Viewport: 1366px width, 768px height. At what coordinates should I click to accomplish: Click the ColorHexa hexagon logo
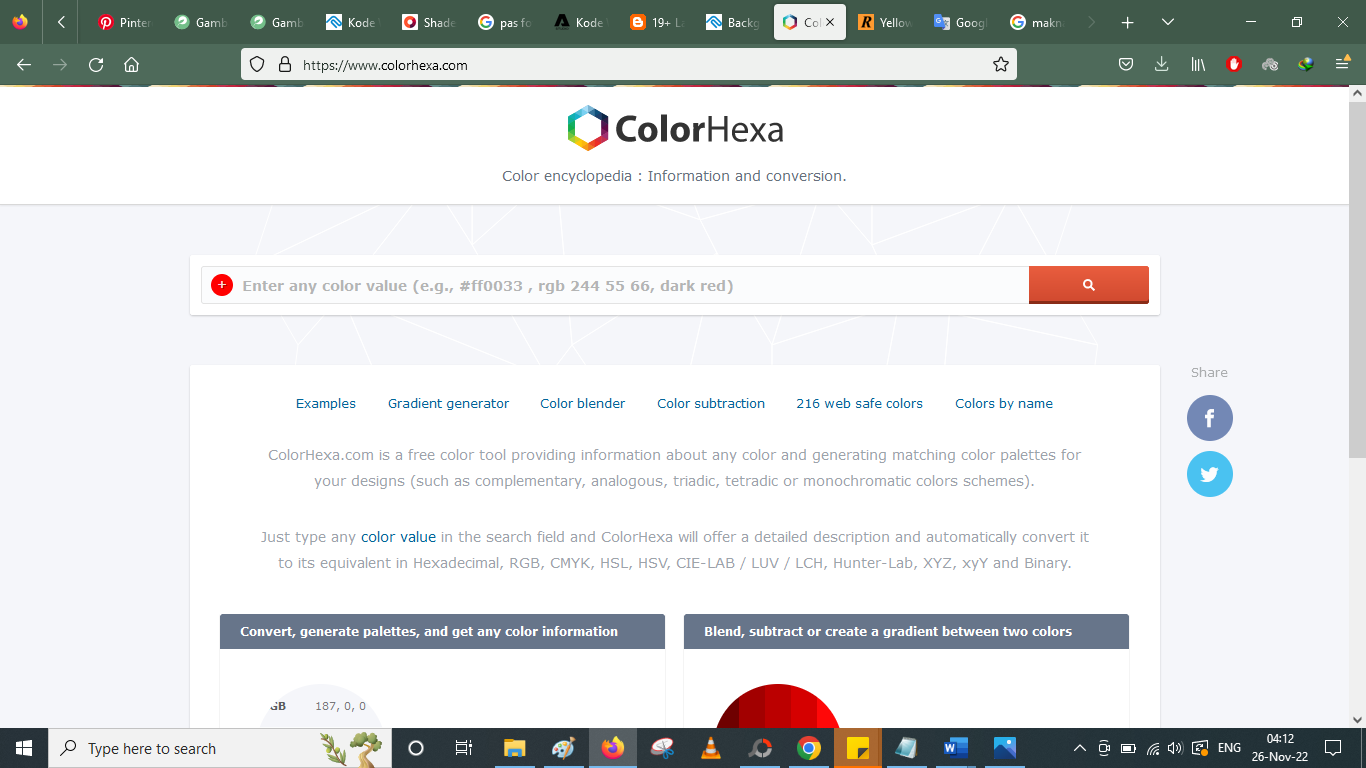tap(587, 128)
